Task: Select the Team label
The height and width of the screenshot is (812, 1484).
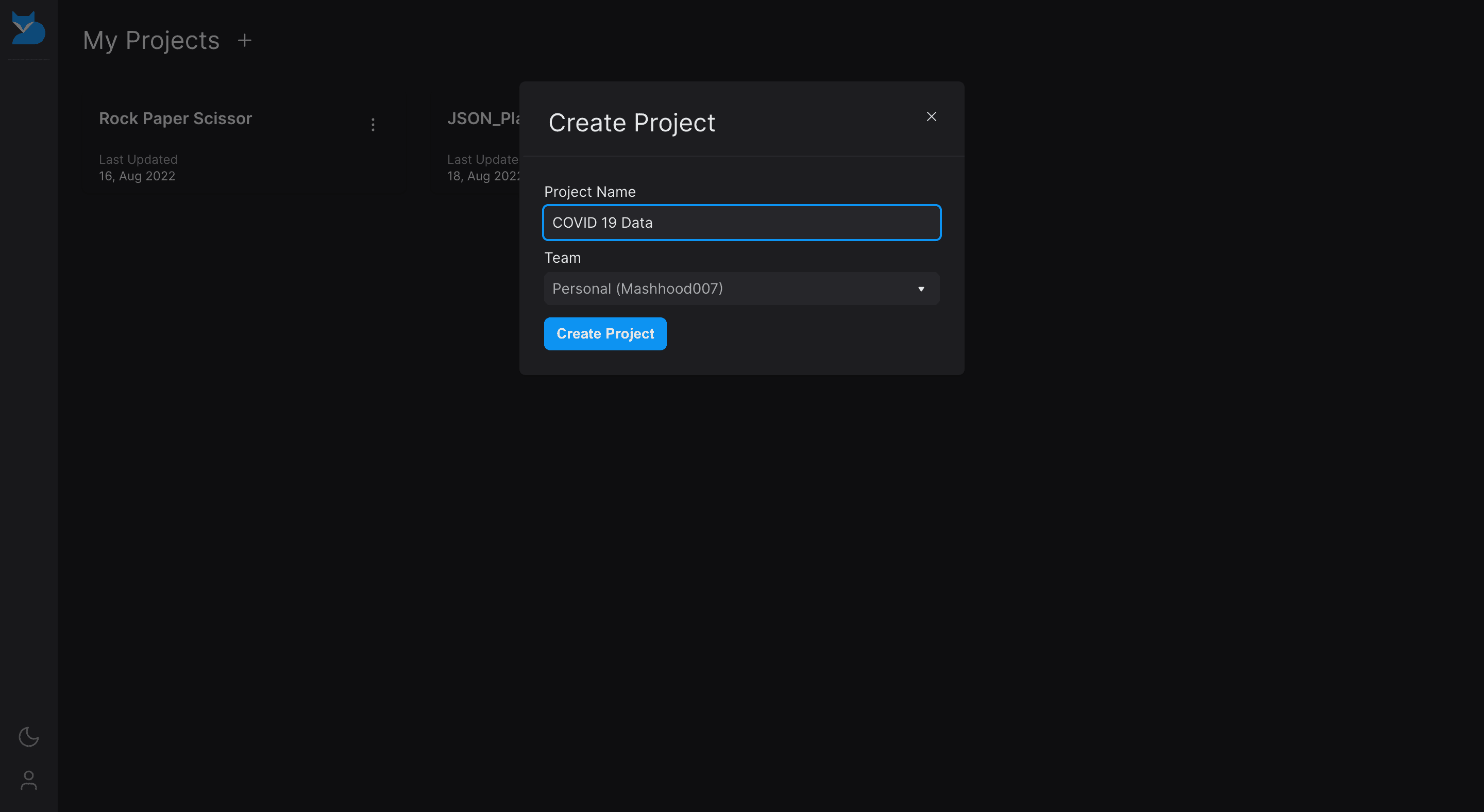Action: [x=562, y=258]
